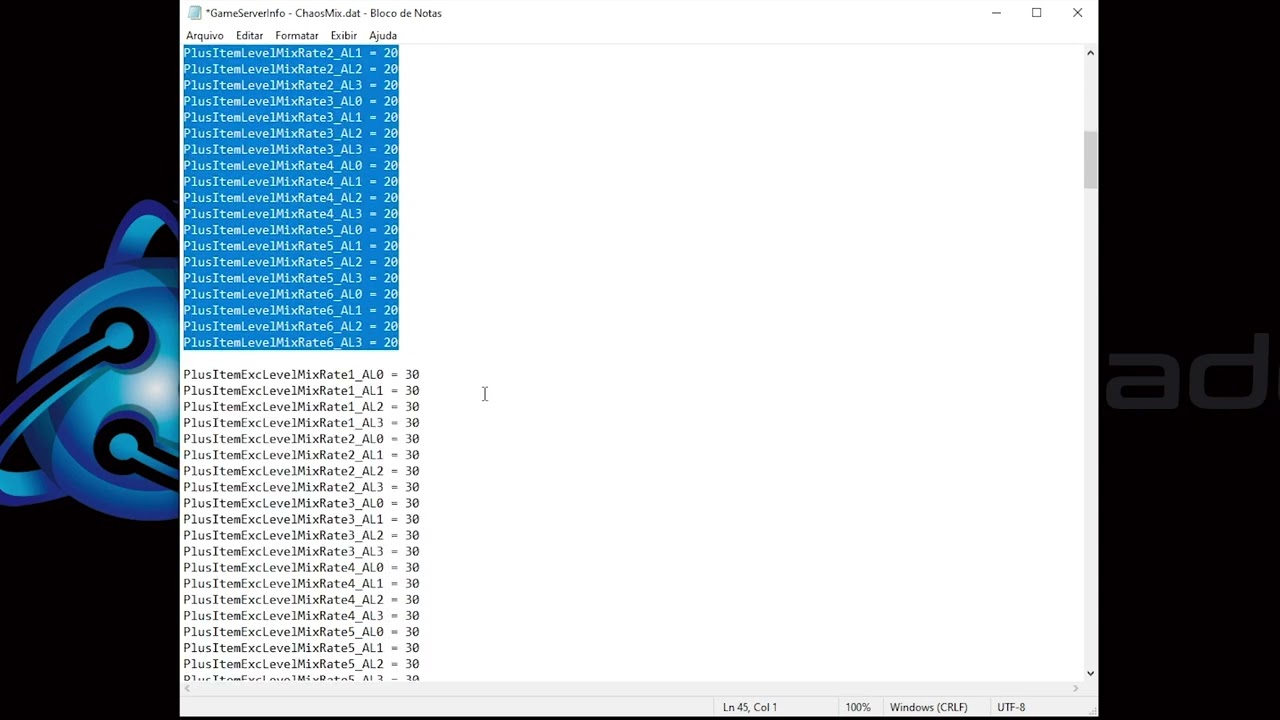
Task: Click line PlusItemLevelMixRate2_AL3 = 20
Action: click(291, 85)
